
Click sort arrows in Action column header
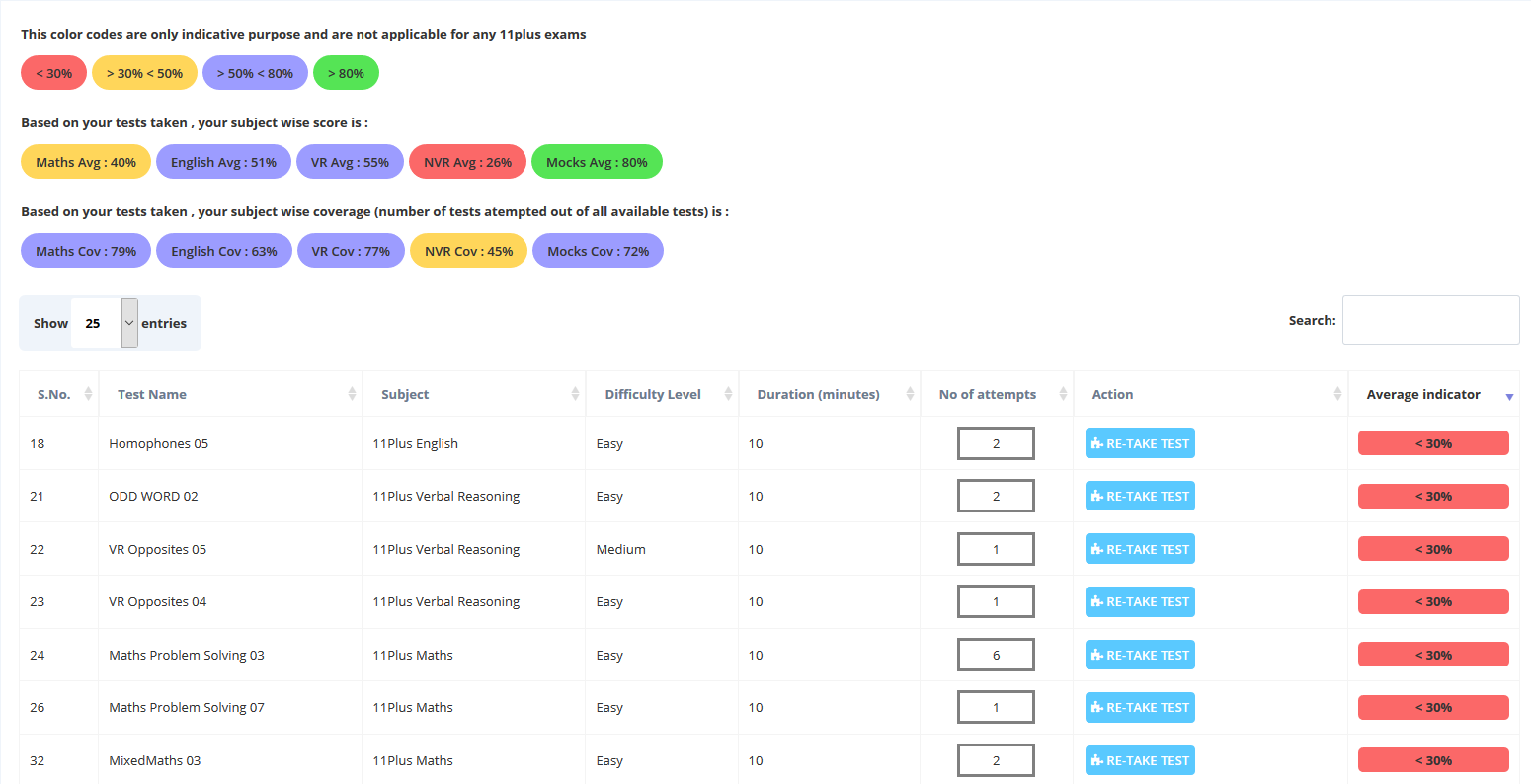pyautogui.click(x=1337, y=394)
